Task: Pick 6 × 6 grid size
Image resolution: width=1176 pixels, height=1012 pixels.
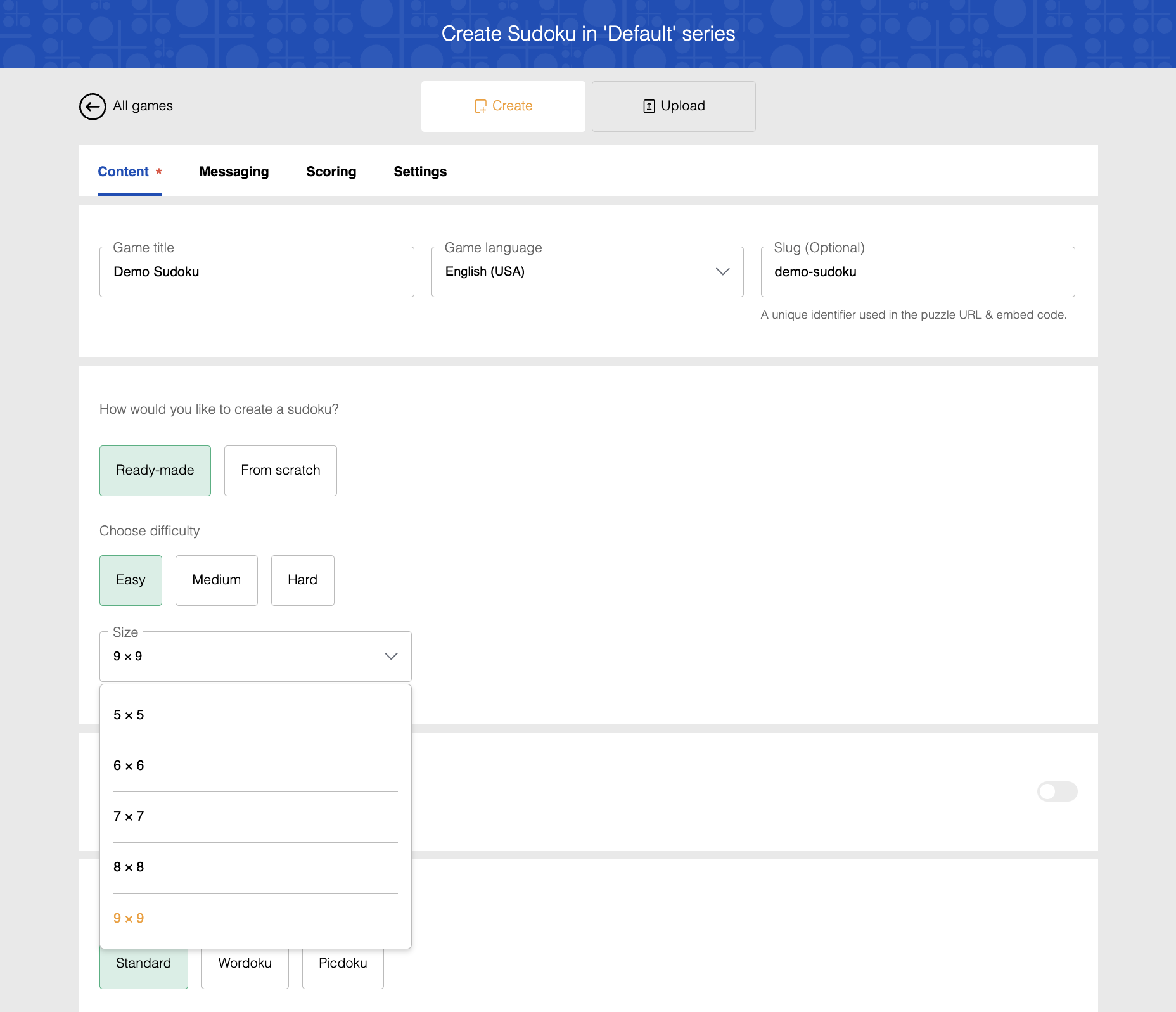Action: point(255,766)
